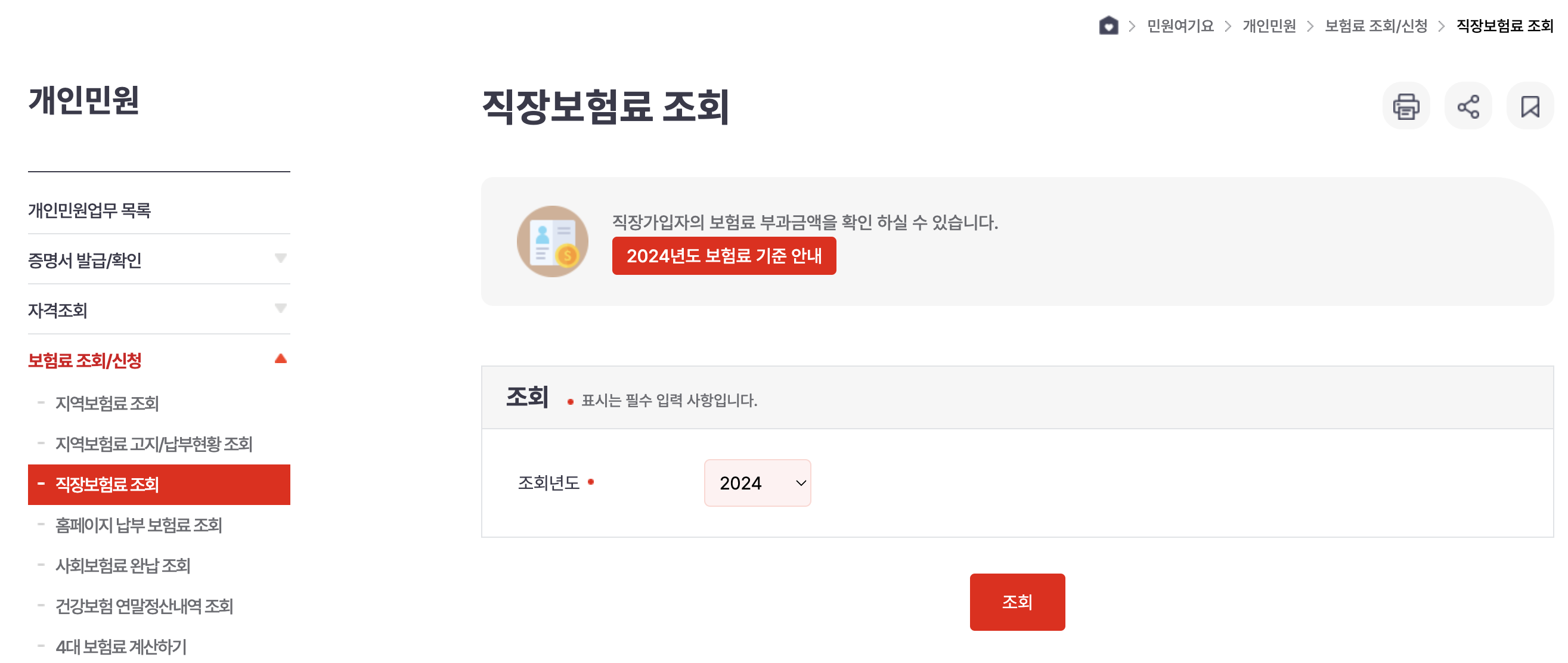
Task: Click 개인민원 in the breadcrumb
Action: tap(1270, 26)
